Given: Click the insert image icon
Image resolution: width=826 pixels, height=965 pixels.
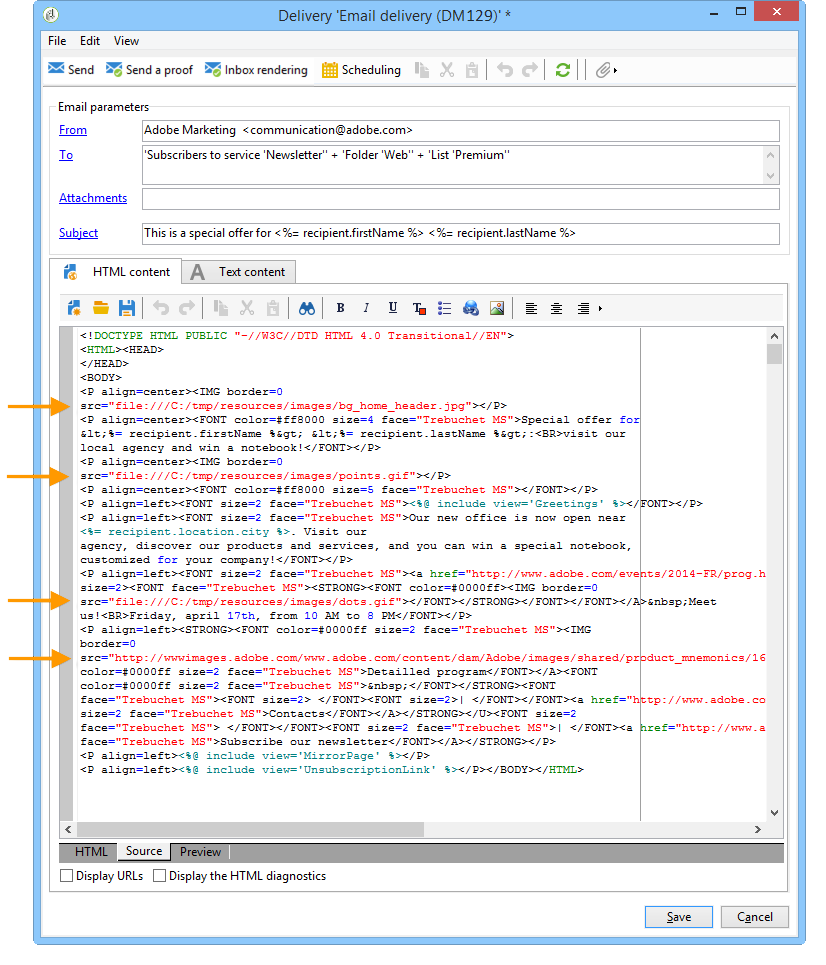Looking at the screenshot, I should tap(497, 308).
